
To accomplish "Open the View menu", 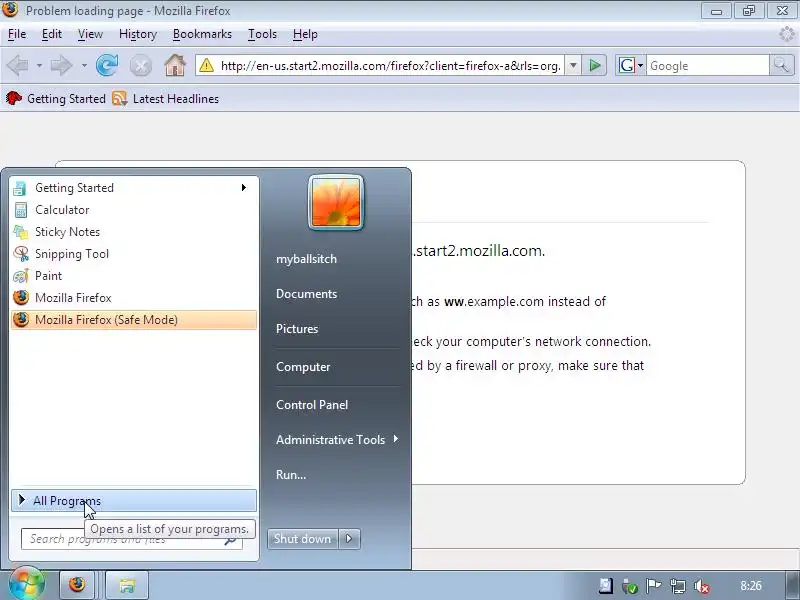I will [90, 34].
